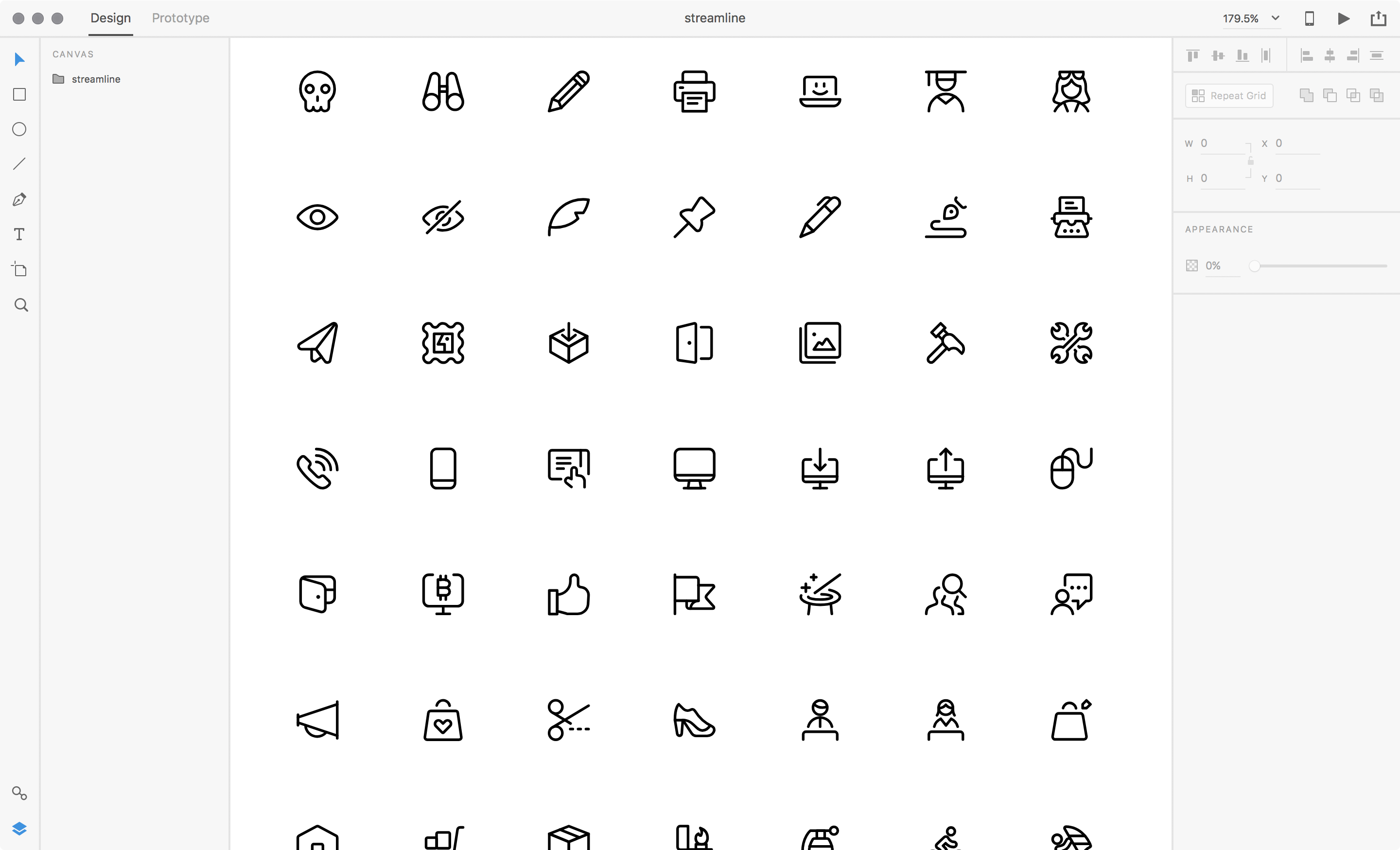Enable the opacity checkbox

tap(1191, 266)
